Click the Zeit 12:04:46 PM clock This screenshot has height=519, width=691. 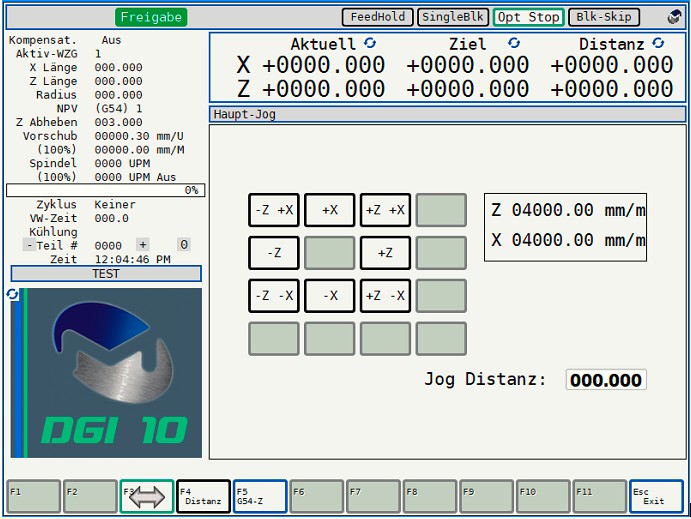pos(132,259)
